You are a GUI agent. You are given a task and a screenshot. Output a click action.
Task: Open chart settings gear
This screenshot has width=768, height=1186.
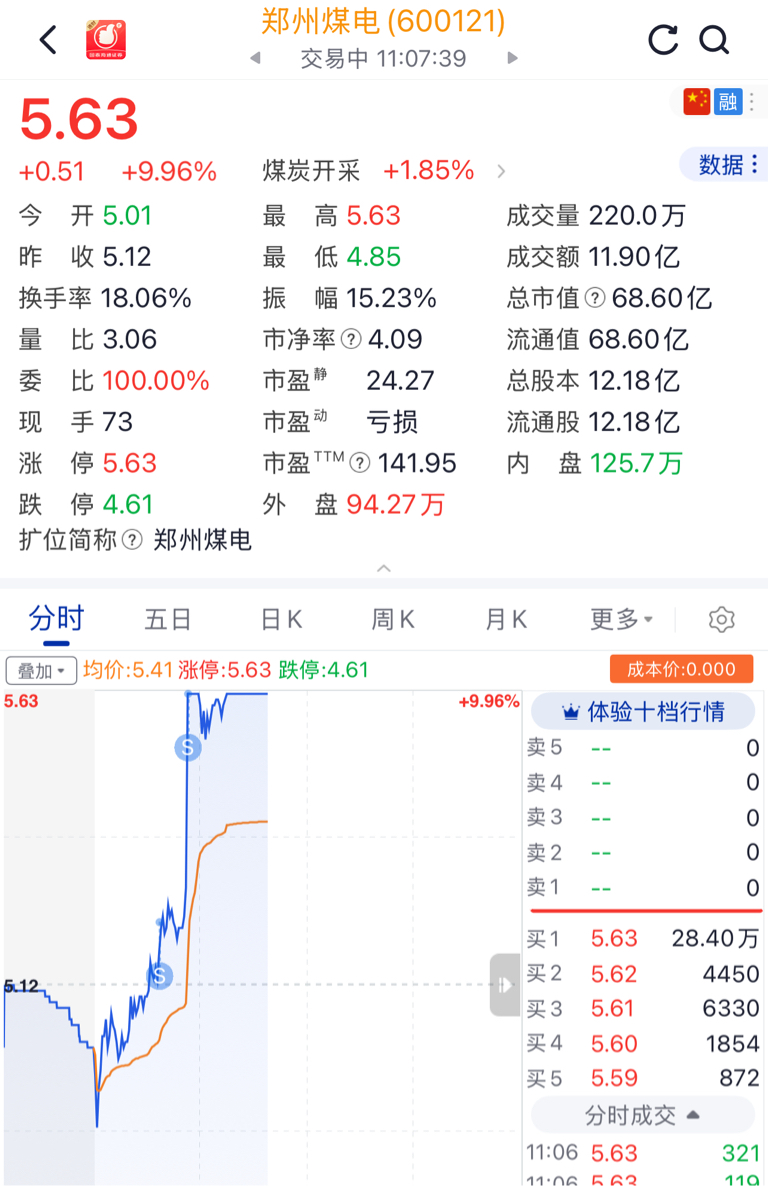(x=721, y=619)
